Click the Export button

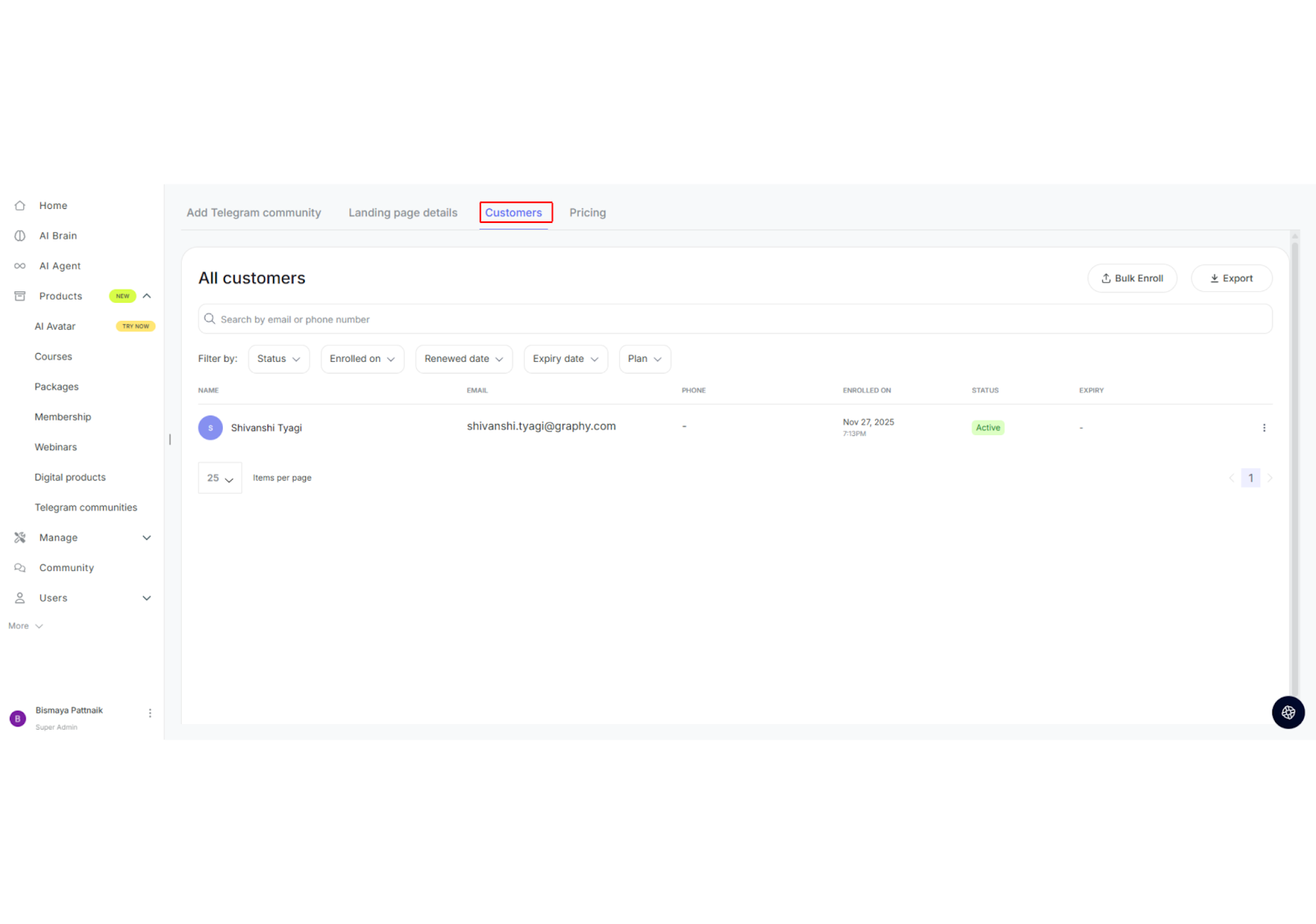[1231, 278]
